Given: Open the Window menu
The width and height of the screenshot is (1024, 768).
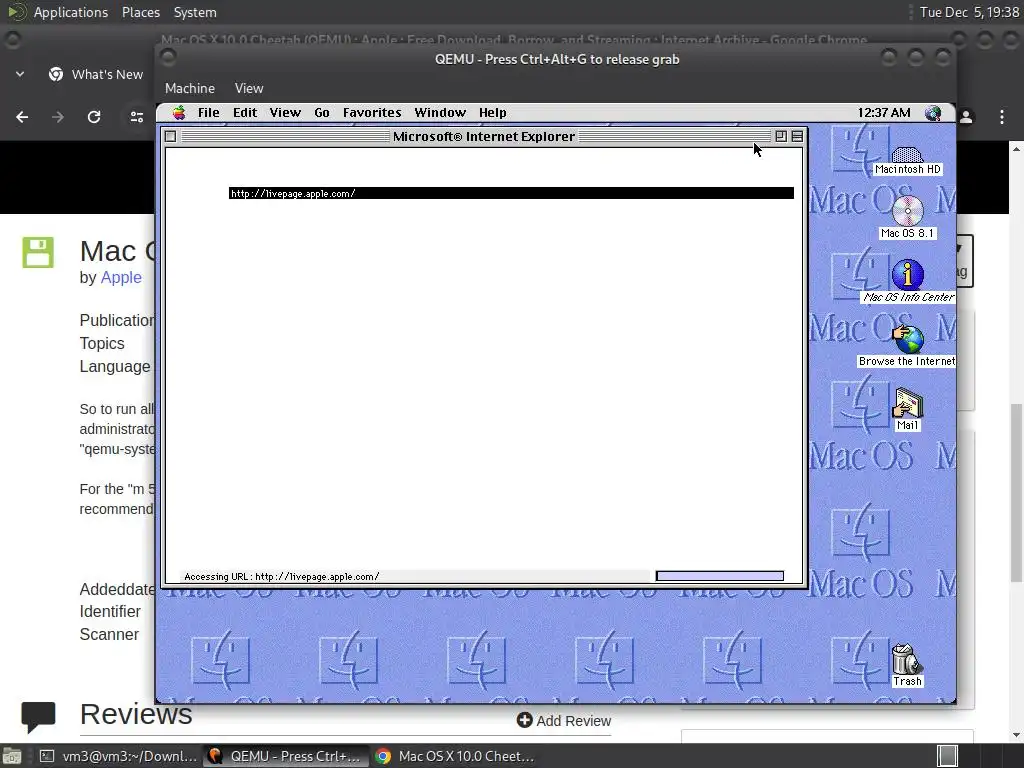Looking at the screenshot, I should click(440, 113).
